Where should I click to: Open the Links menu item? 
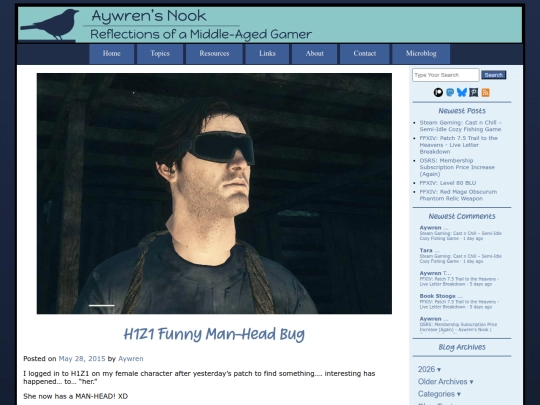(267, 54)
